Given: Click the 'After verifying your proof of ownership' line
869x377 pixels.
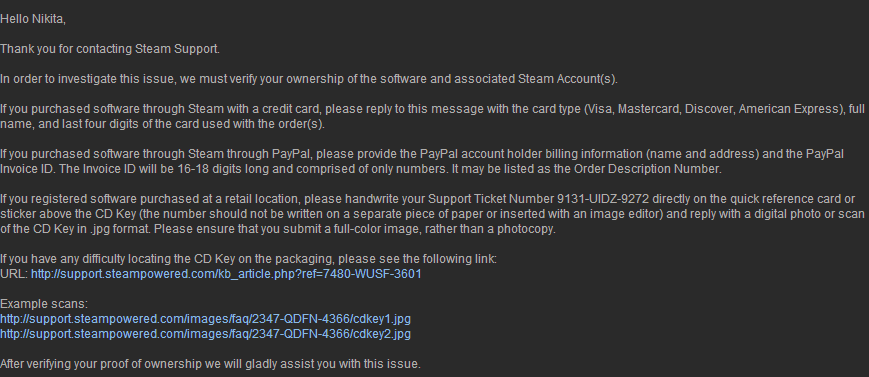Looking at the screenshot, I should (211, 364).
